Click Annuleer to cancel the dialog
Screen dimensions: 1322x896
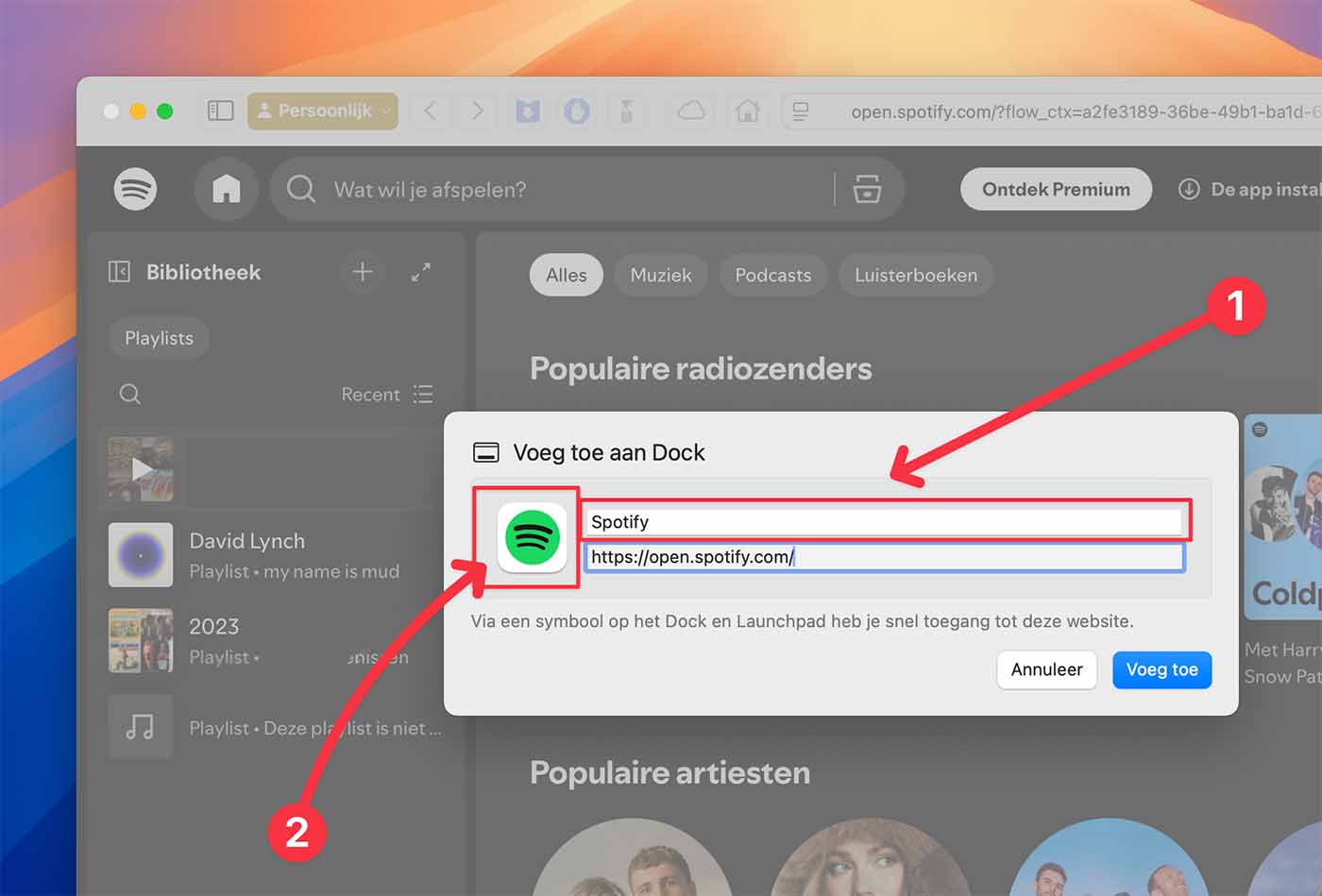(x=1046, y=669)
